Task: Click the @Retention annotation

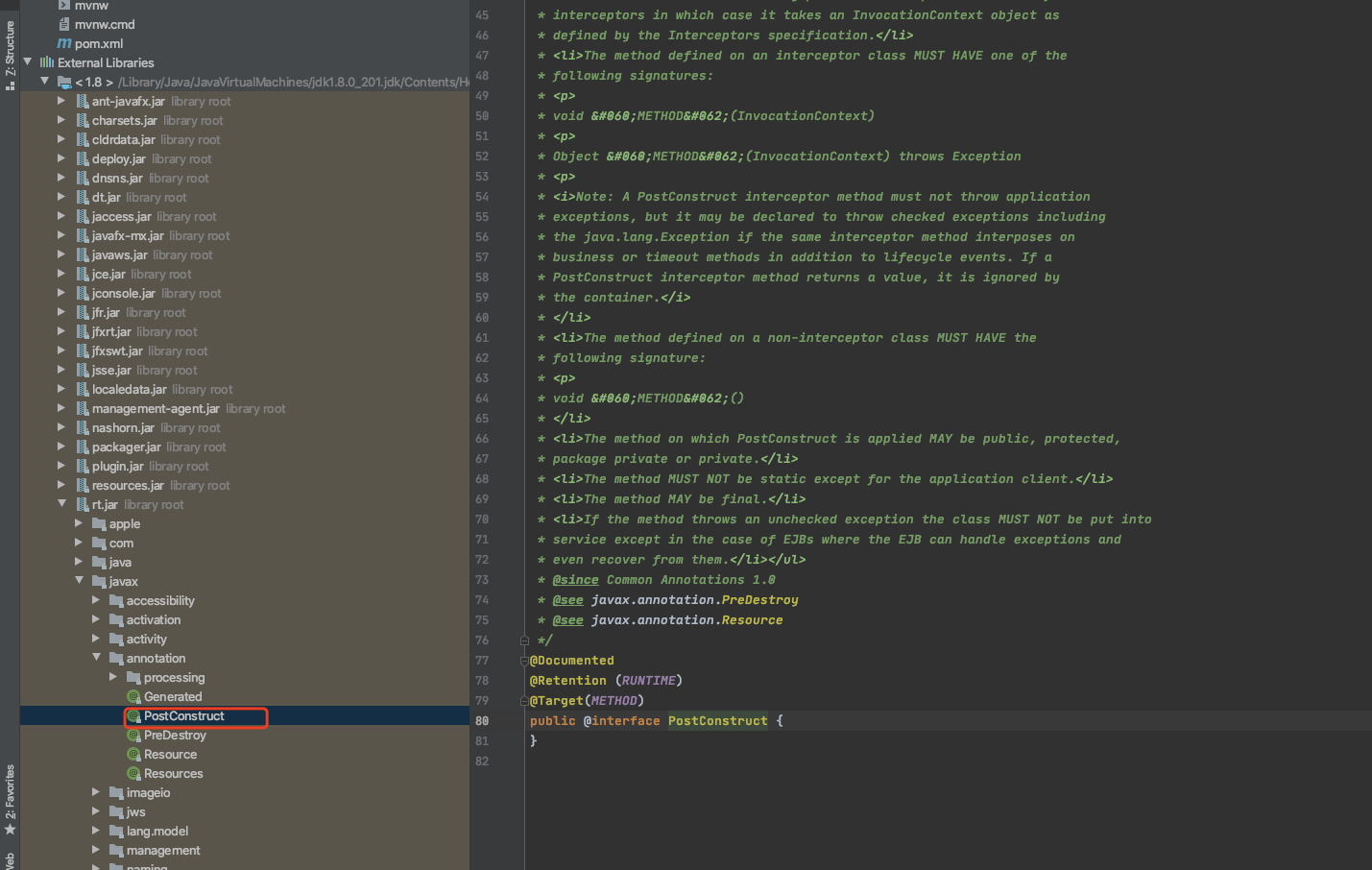Action: click(x=567, y=681)
